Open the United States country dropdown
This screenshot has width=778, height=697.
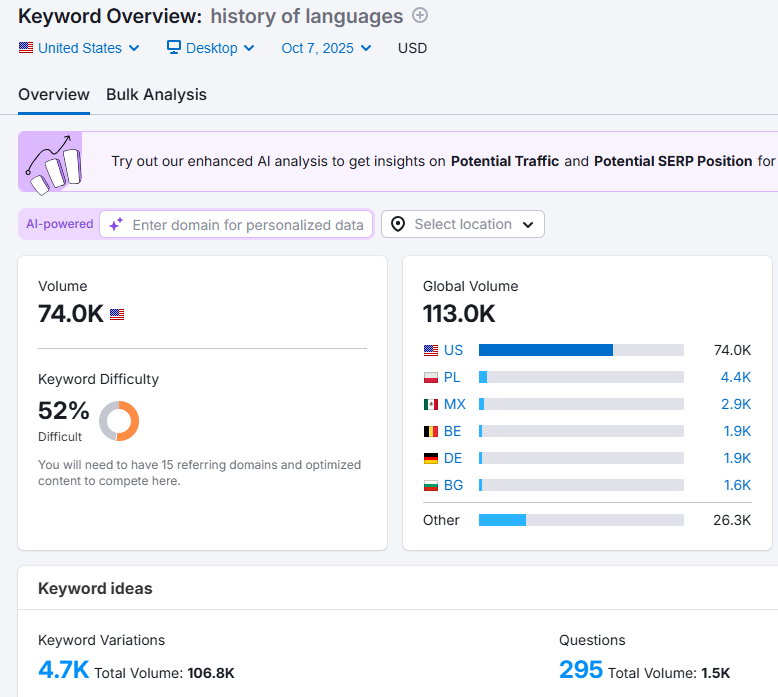pyautogui.click(x=79, y=48)
